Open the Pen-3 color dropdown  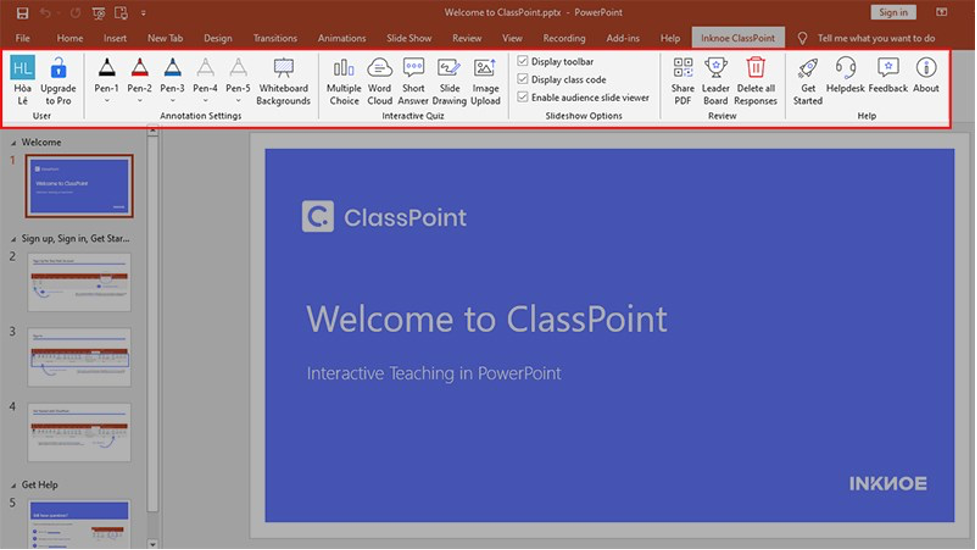coord(172,101)
